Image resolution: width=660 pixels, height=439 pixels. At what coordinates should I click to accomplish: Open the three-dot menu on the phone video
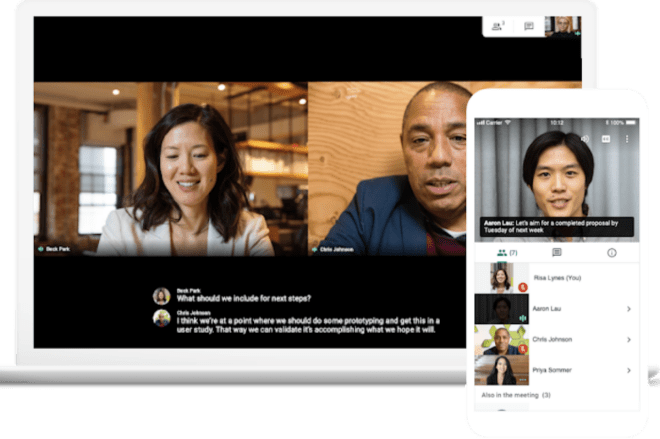pyautogui.click(x=627, y=139)
